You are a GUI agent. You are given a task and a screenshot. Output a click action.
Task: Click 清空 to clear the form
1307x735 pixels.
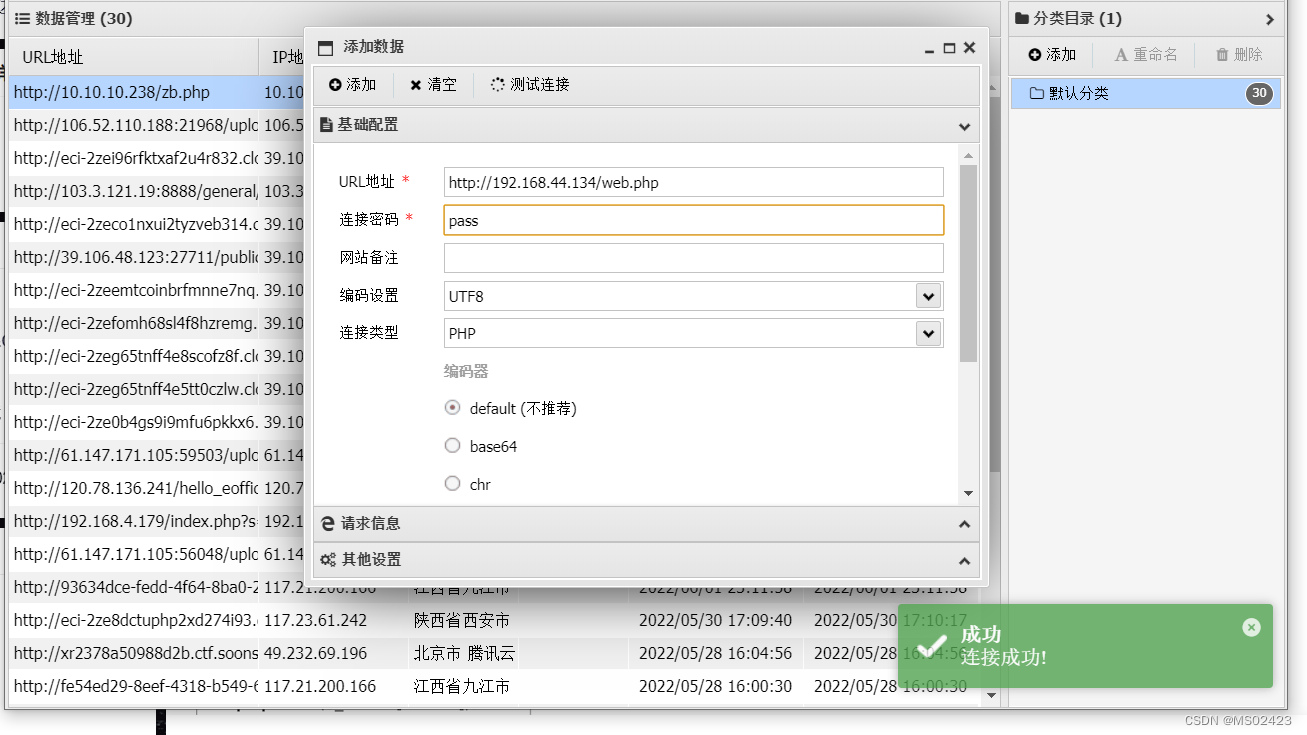433,85
